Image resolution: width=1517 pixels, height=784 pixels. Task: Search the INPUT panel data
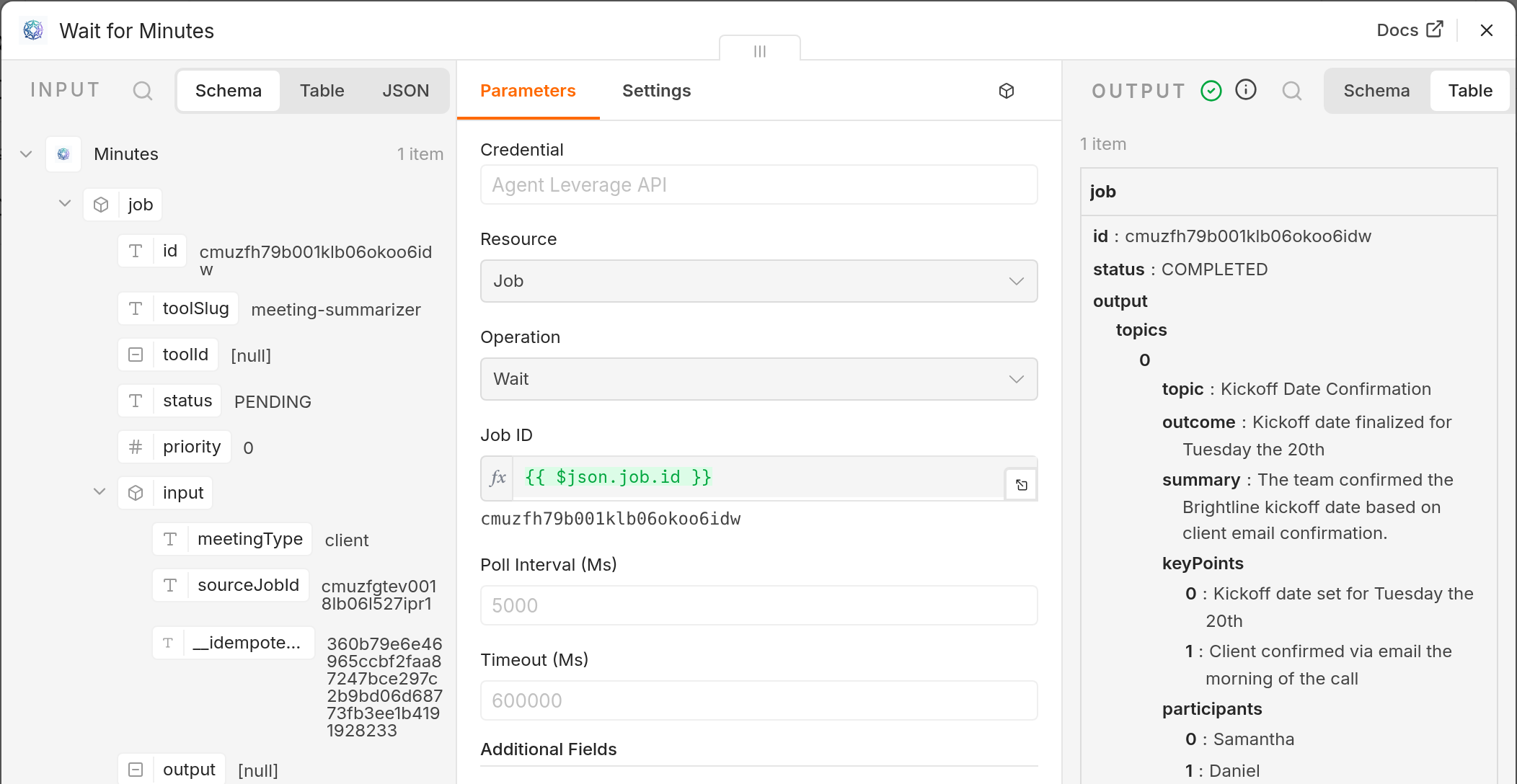click(143, 91)
